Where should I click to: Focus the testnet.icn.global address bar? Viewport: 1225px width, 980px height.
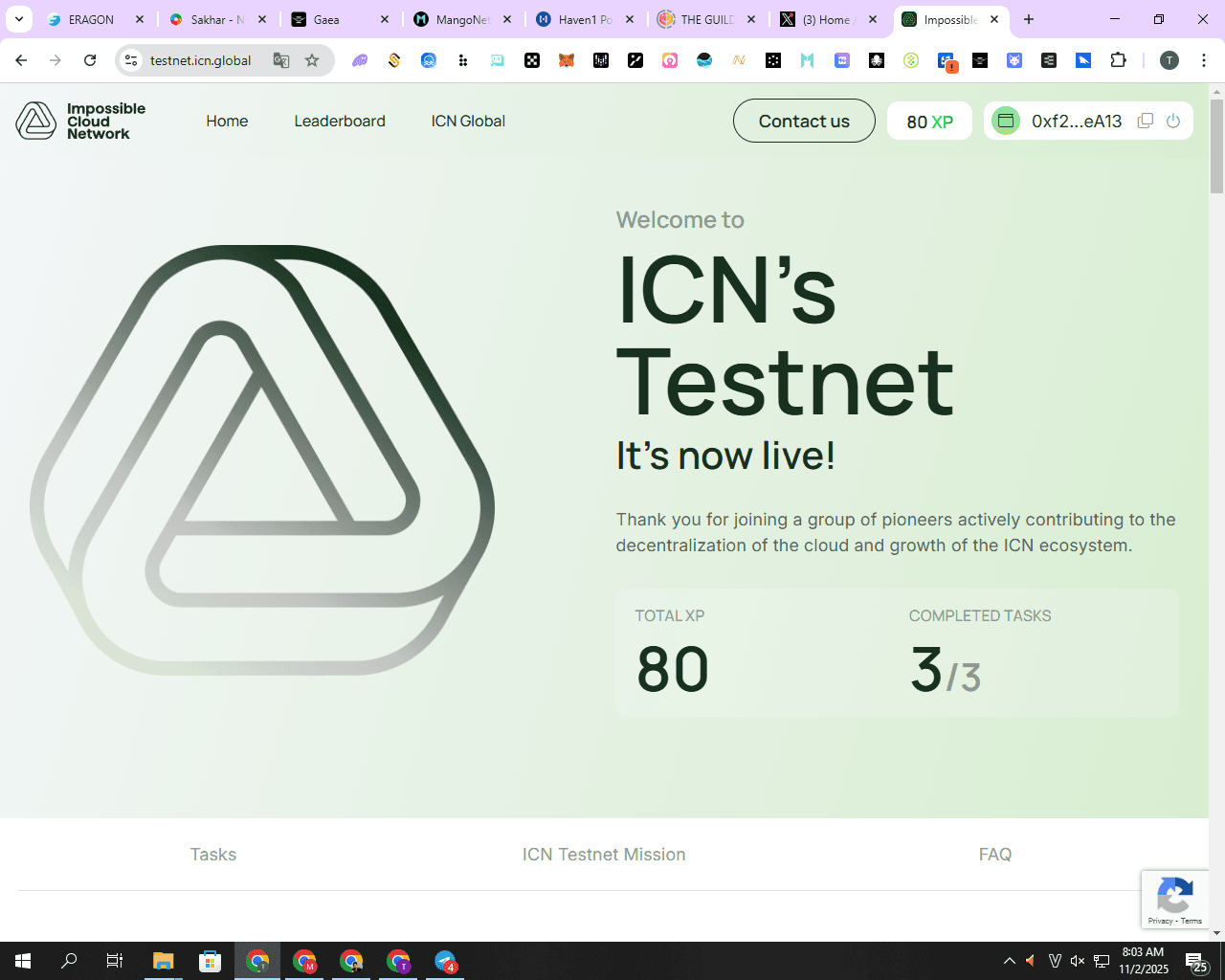pos(201,60)
